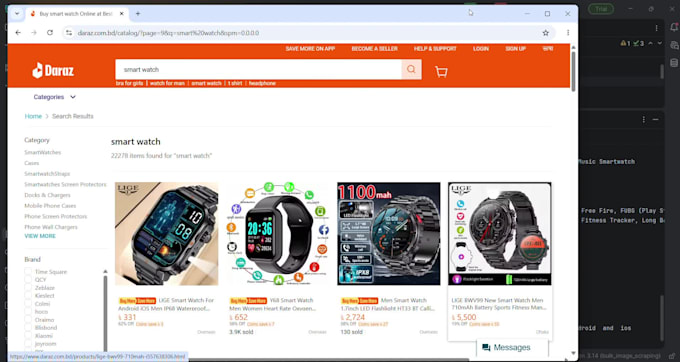Open the LIGE square smart watch thumbnail

point(167,234)
